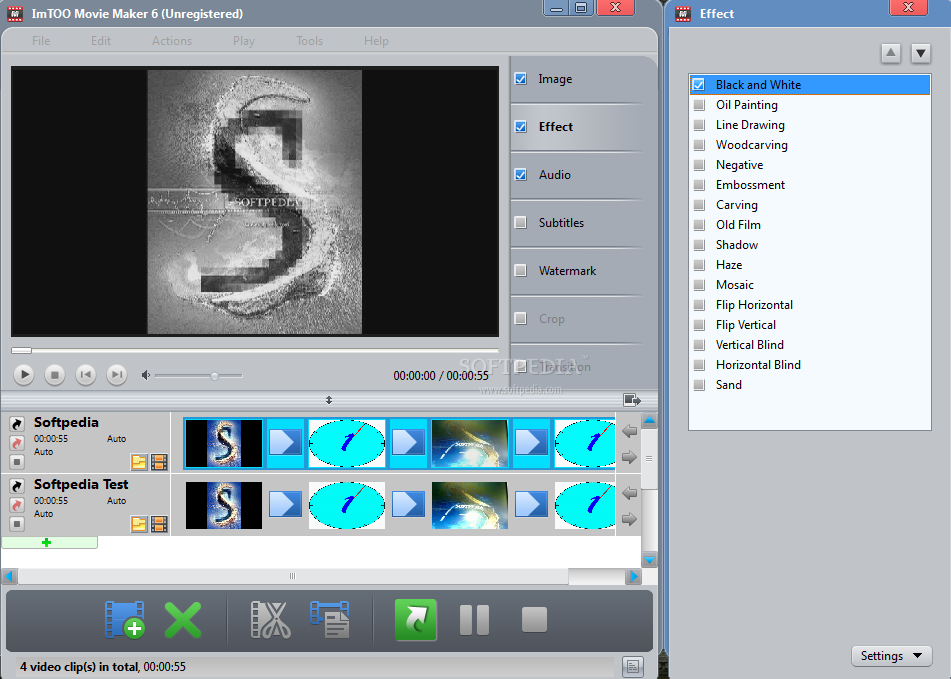Click timeline vertical scrollbar down arrow
Image resolution: width=951 pixels, height=679 pixels.
coord(650,560)
